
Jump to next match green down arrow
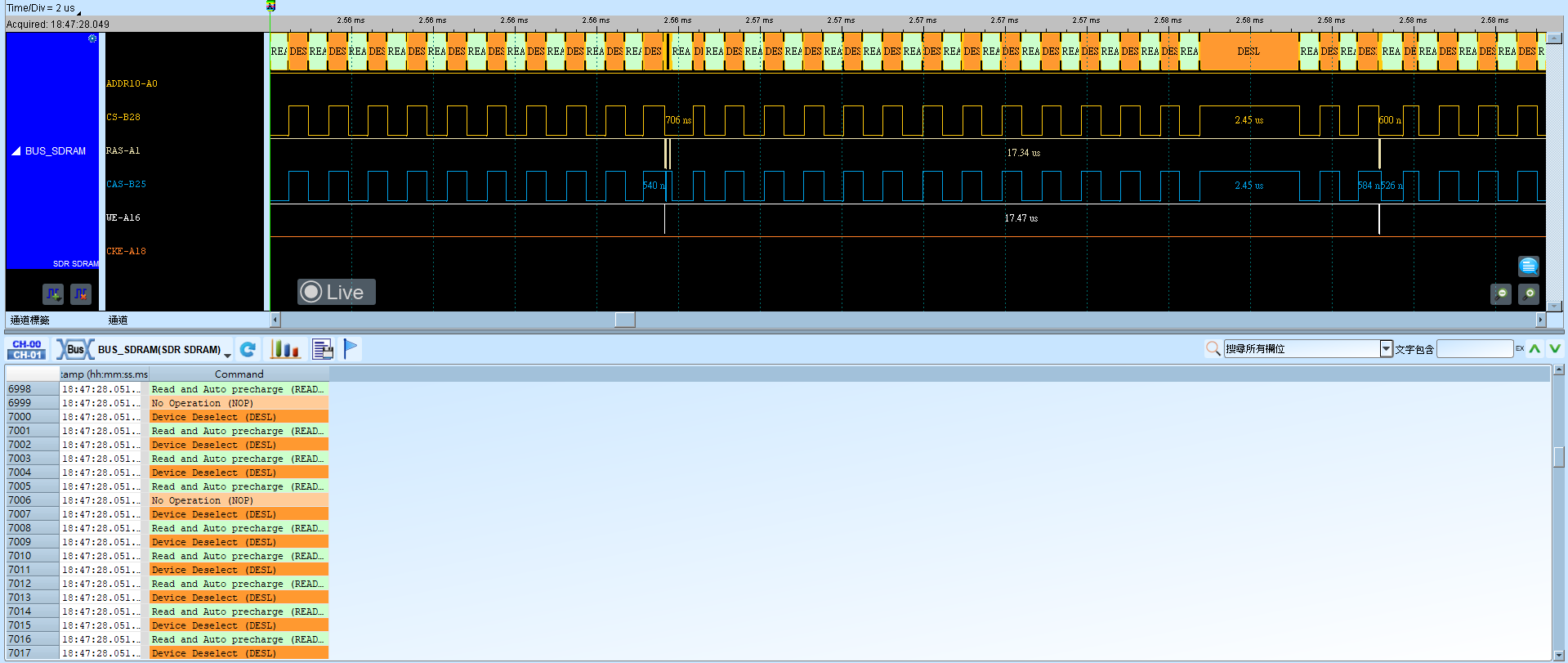pyautogui.click(x=1555, y=349)
